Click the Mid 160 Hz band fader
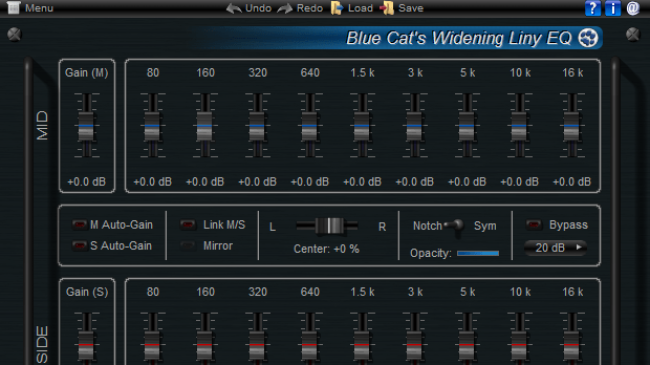Viewport: 650px width, 365px height. point(205,126)
